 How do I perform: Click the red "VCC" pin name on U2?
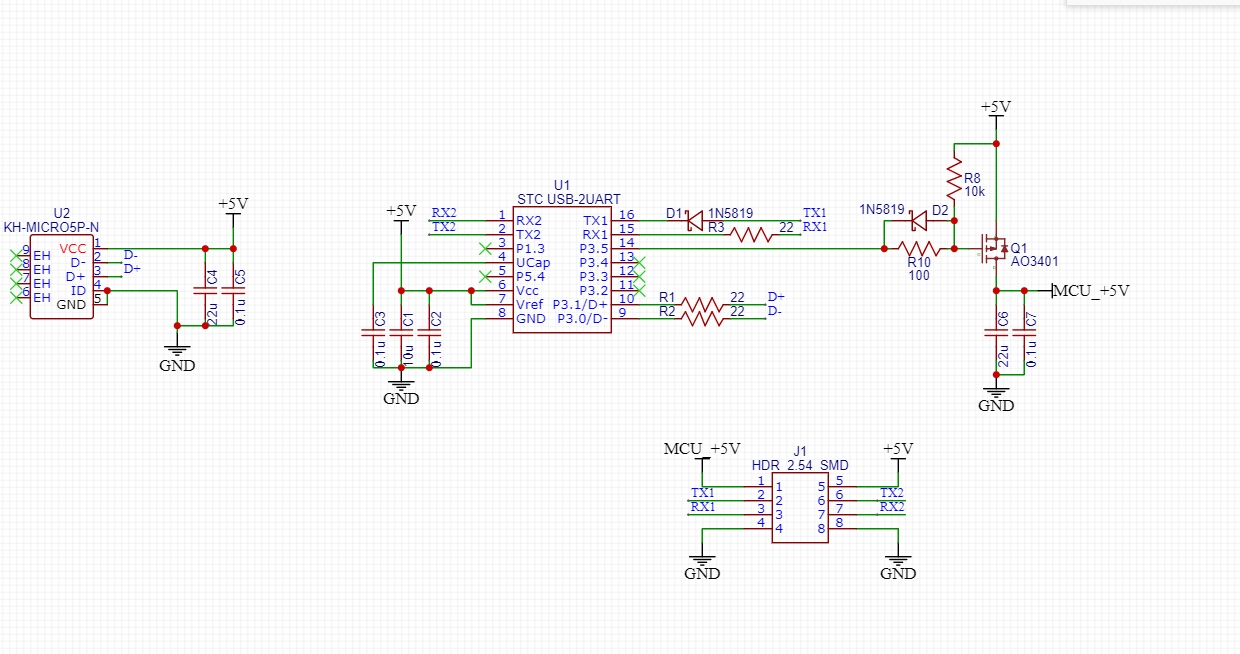pyautogui.click(x=73, y=249)
